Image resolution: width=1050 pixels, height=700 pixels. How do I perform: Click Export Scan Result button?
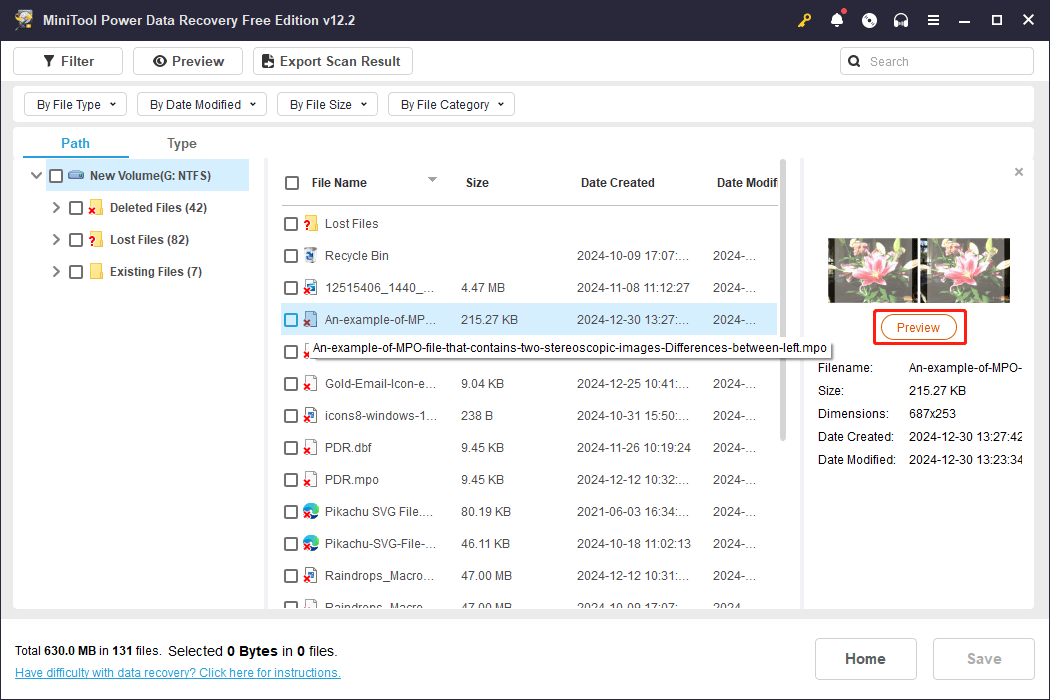(x=333, y=61)
